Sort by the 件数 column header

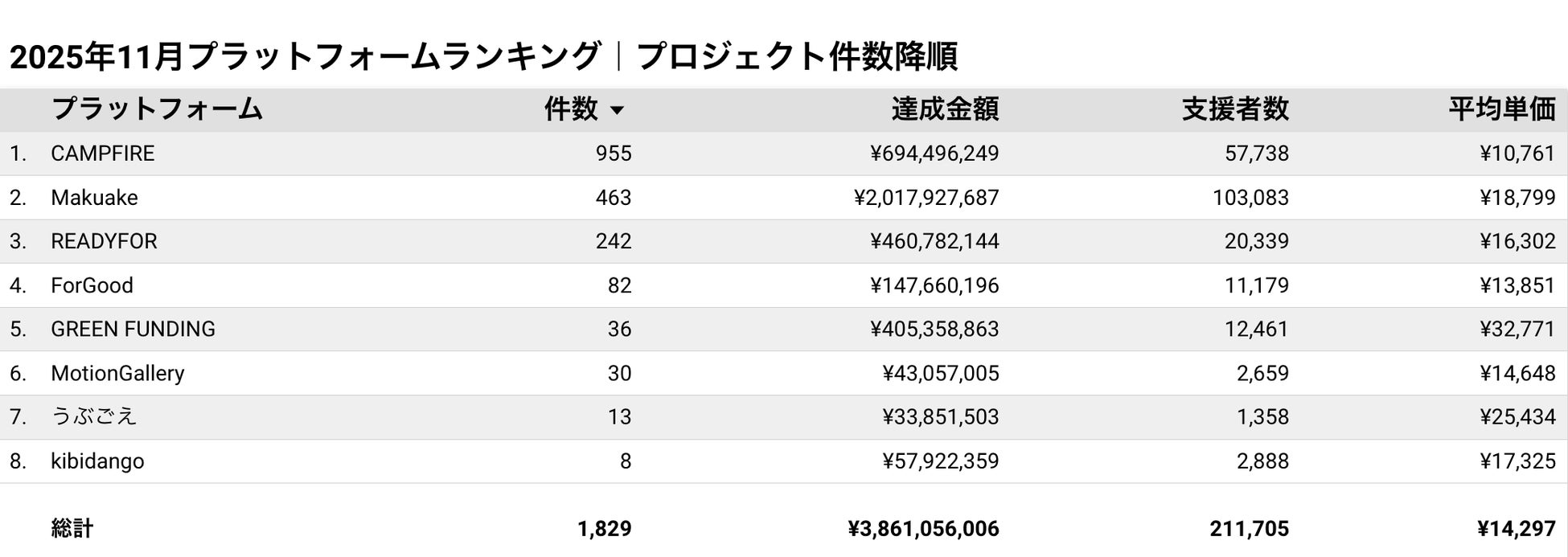coord(571,109)
